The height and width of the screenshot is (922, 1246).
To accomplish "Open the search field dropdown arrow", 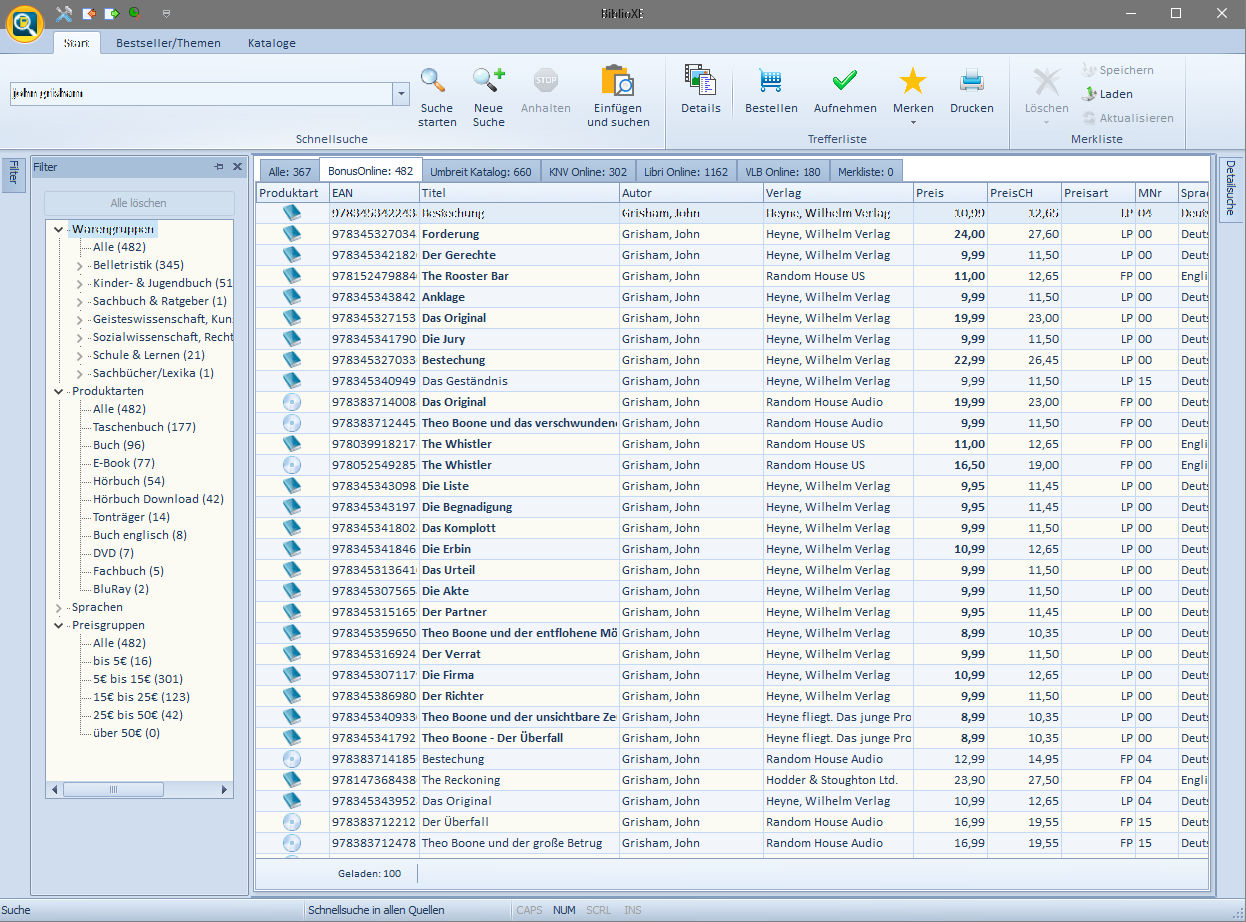I will point(401,94).
